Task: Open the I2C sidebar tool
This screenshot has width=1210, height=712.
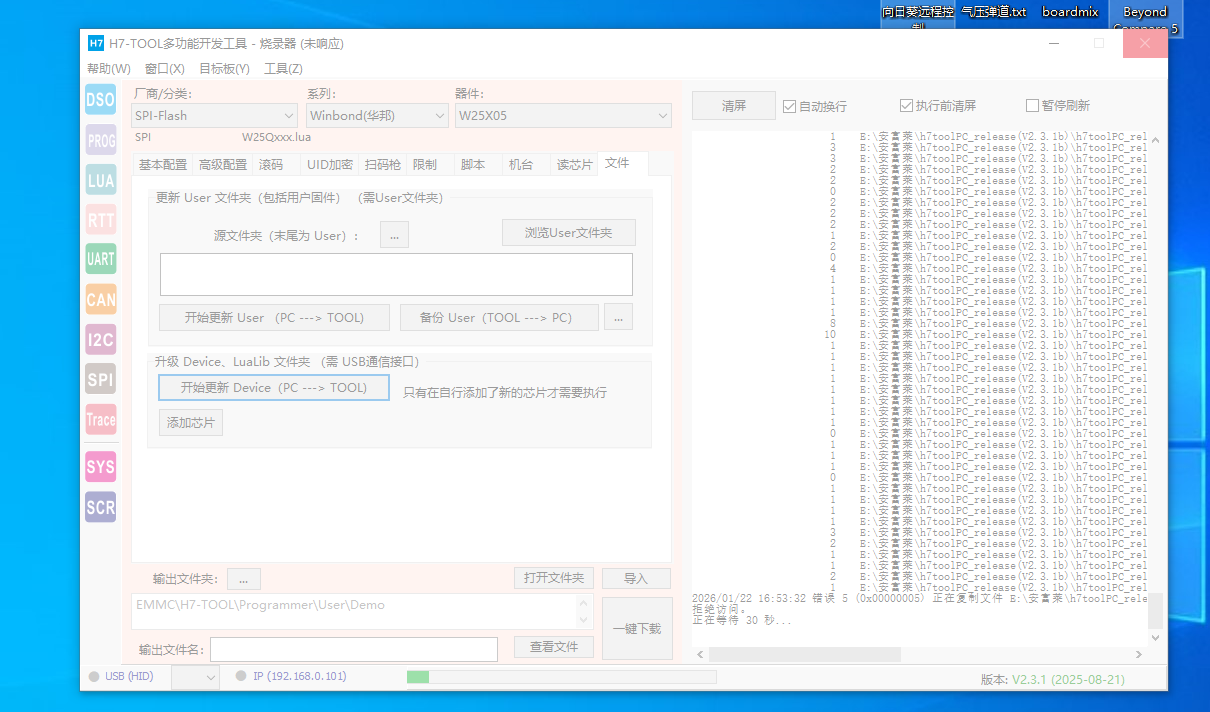Action: [100, 339]
